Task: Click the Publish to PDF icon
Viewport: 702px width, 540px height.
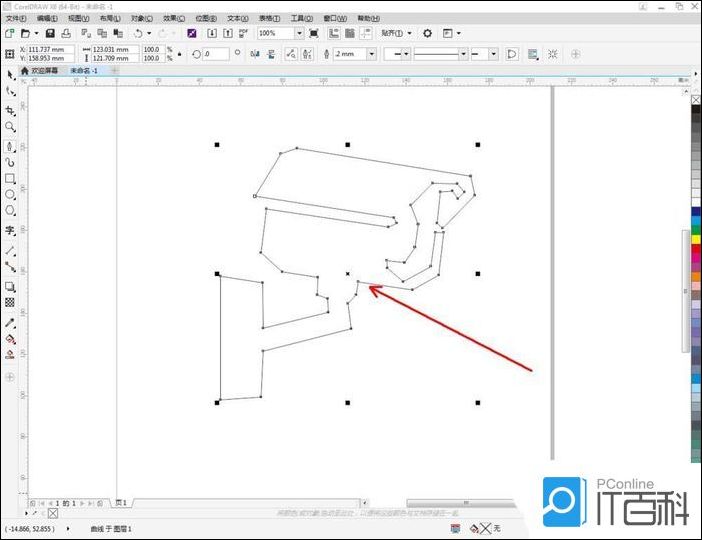Action: (243, 33)
